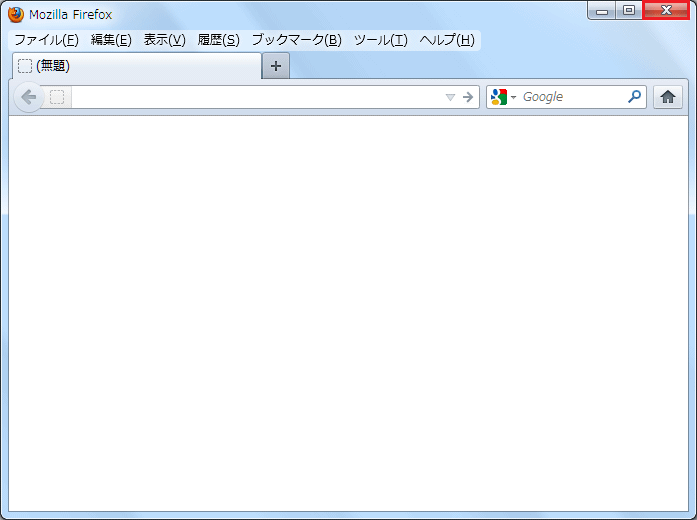
Task: Open the ファイル(F) menu
Action: [47, 40]
